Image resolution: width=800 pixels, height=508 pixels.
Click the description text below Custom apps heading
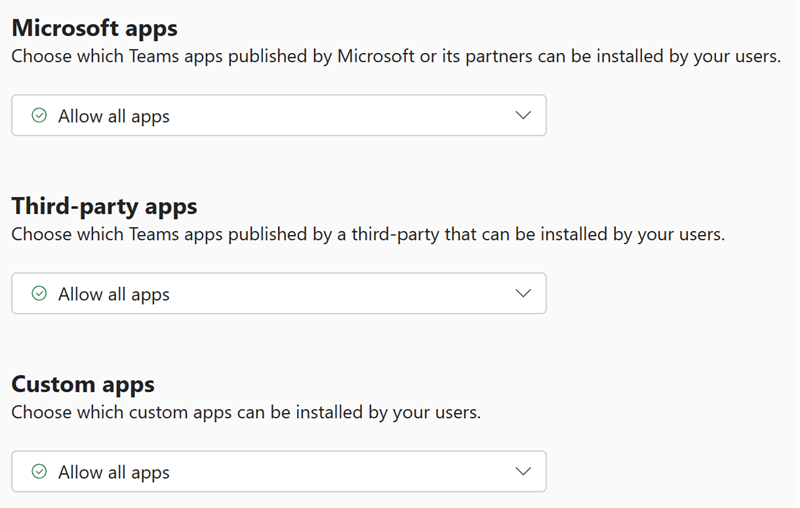point(246,412)
